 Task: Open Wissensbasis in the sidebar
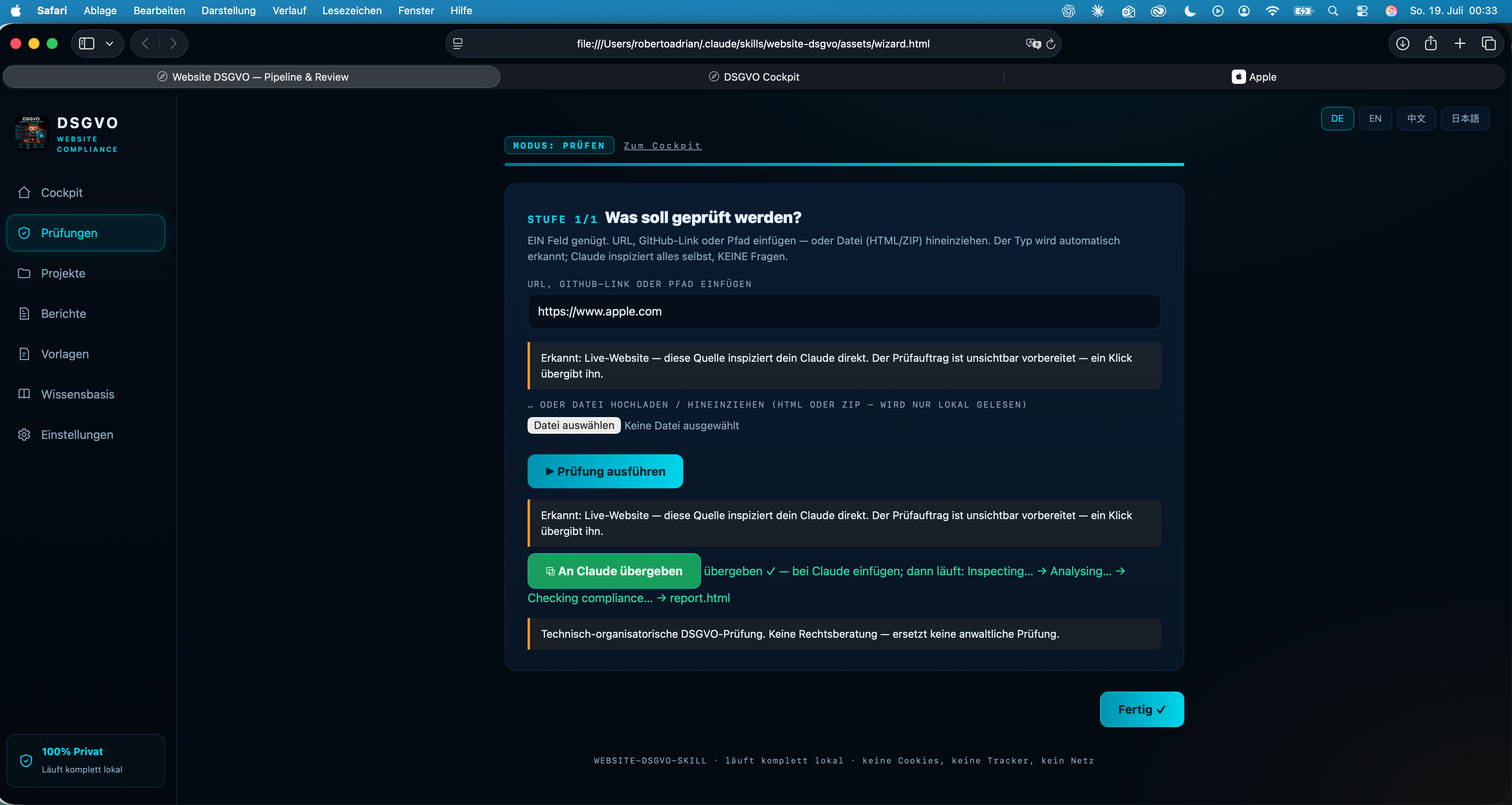(x=86, y=394)
